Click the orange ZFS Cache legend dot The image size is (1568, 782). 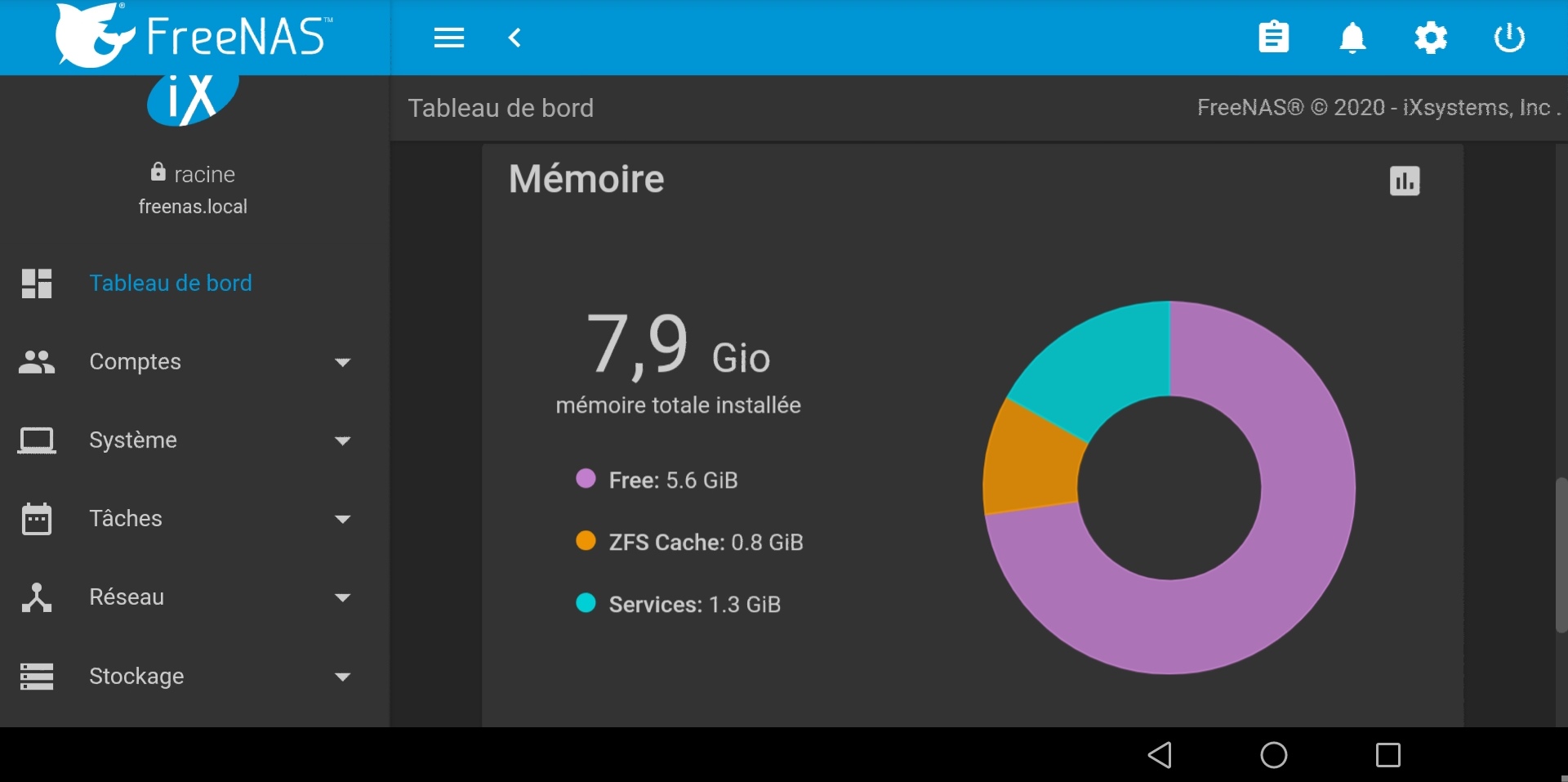(x=586, y=541)
